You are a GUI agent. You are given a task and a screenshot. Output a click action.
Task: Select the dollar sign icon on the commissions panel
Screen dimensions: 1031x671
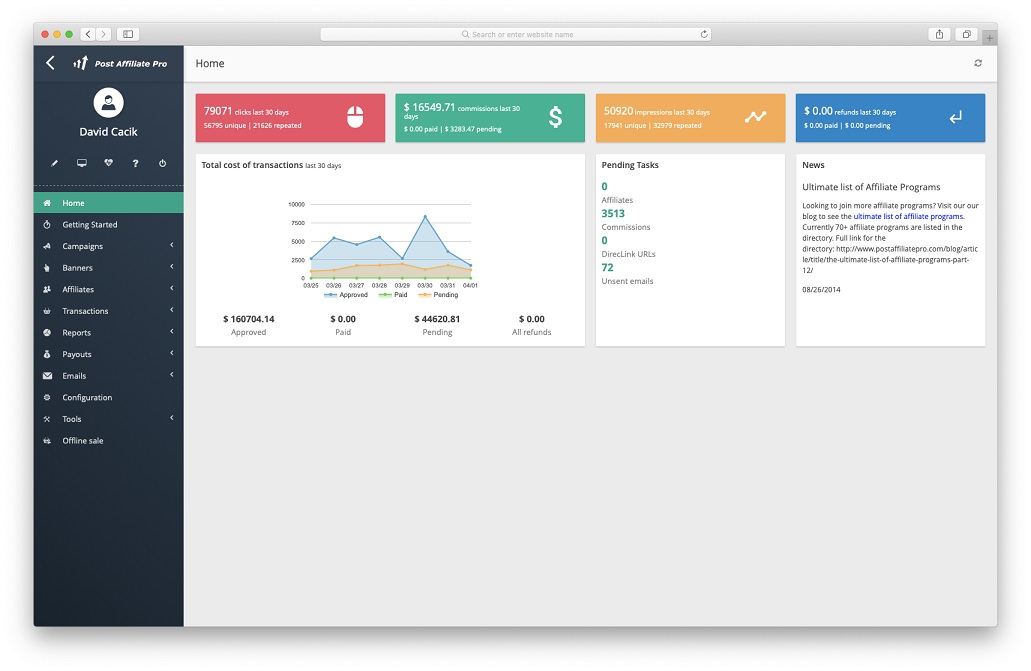556,116
